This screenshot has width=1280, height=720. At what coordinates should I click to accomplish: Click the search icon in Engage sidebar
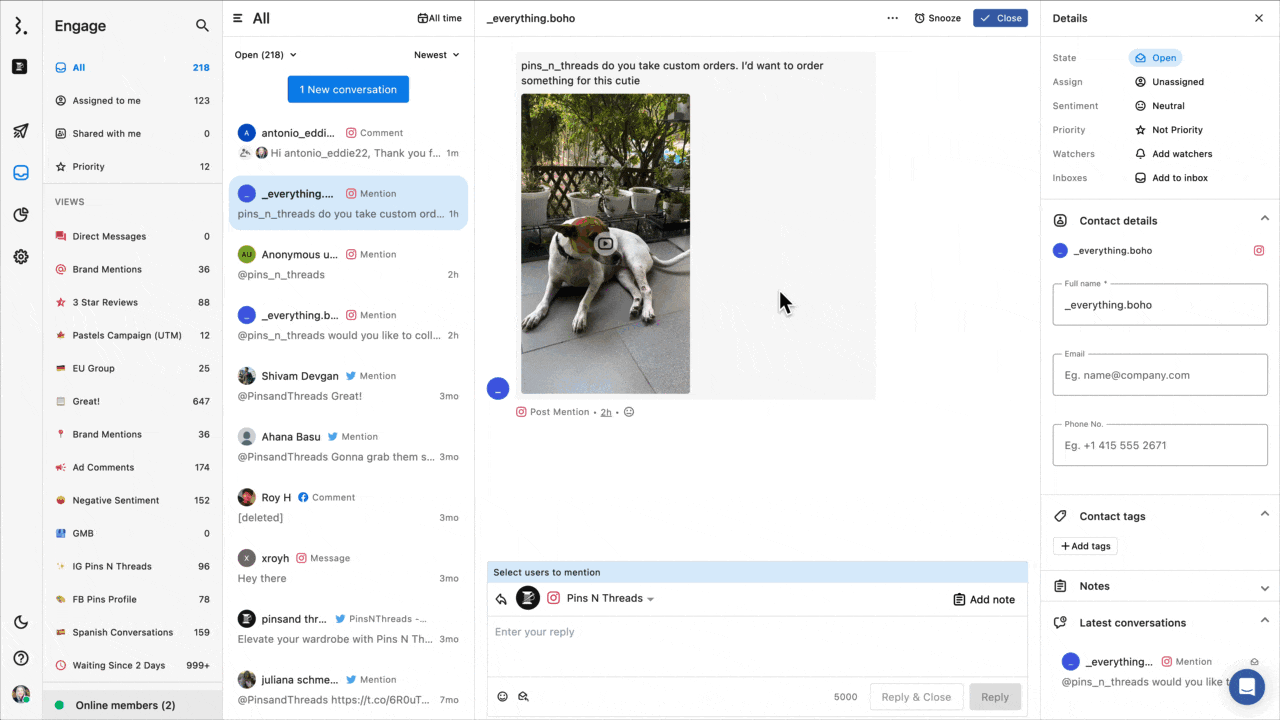coord(202,26)
